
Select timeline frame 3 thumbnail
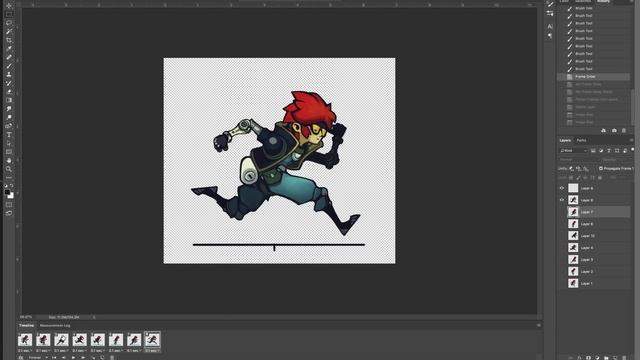point(61,340)
